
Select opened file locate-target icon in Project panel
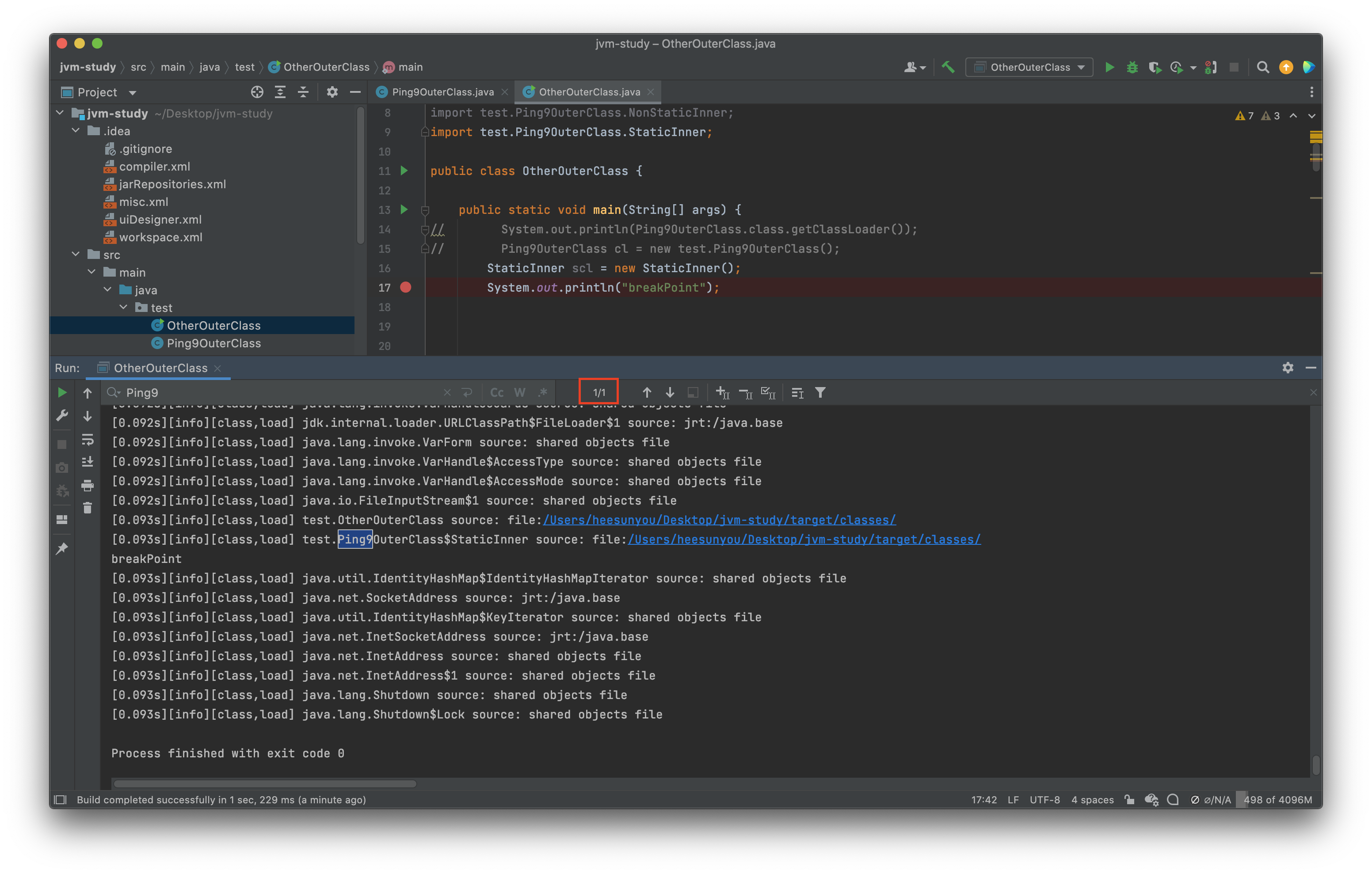point(257,92)
